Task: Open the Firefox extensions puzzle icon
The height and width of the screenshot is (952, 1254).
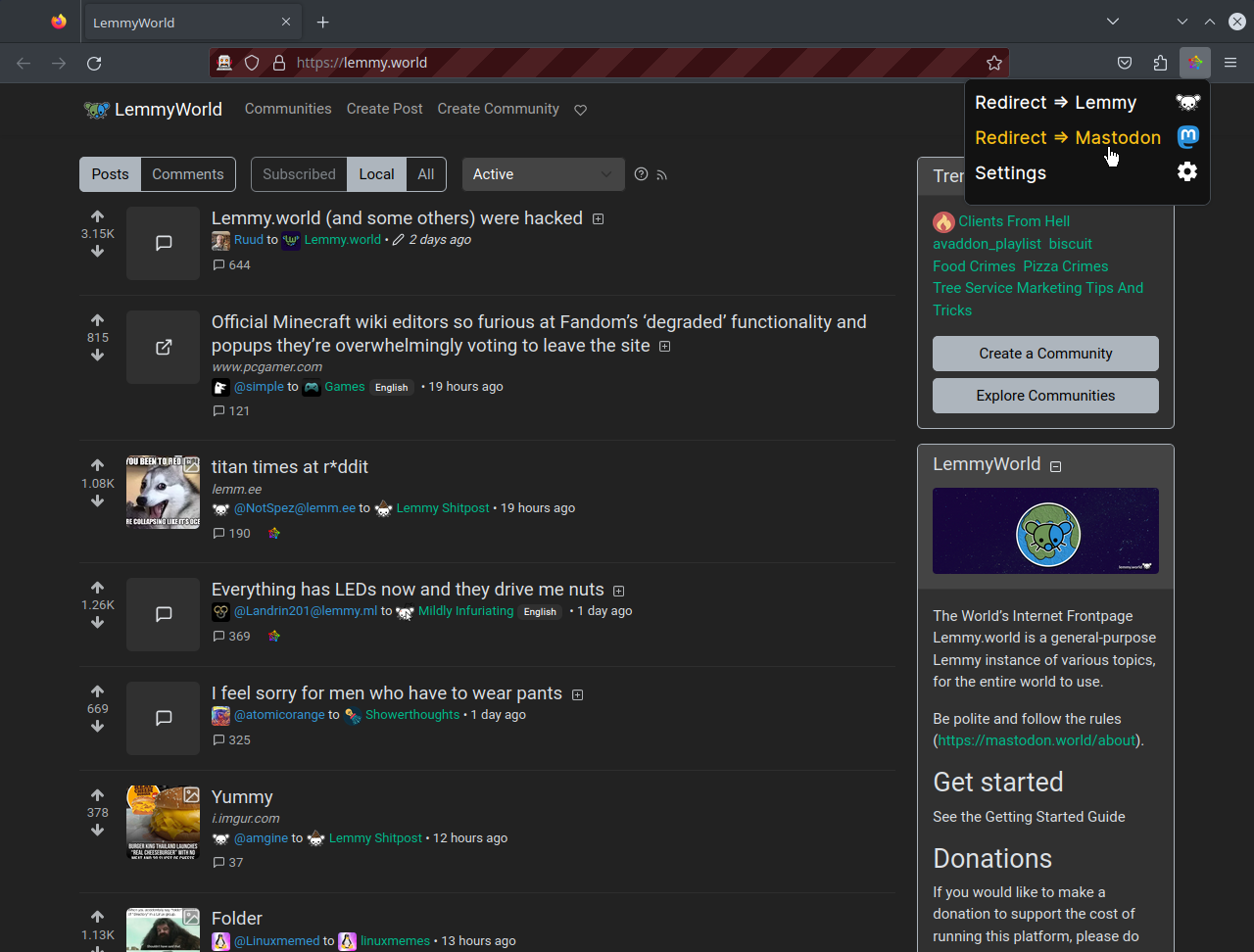Action: tap(1160, 63)
